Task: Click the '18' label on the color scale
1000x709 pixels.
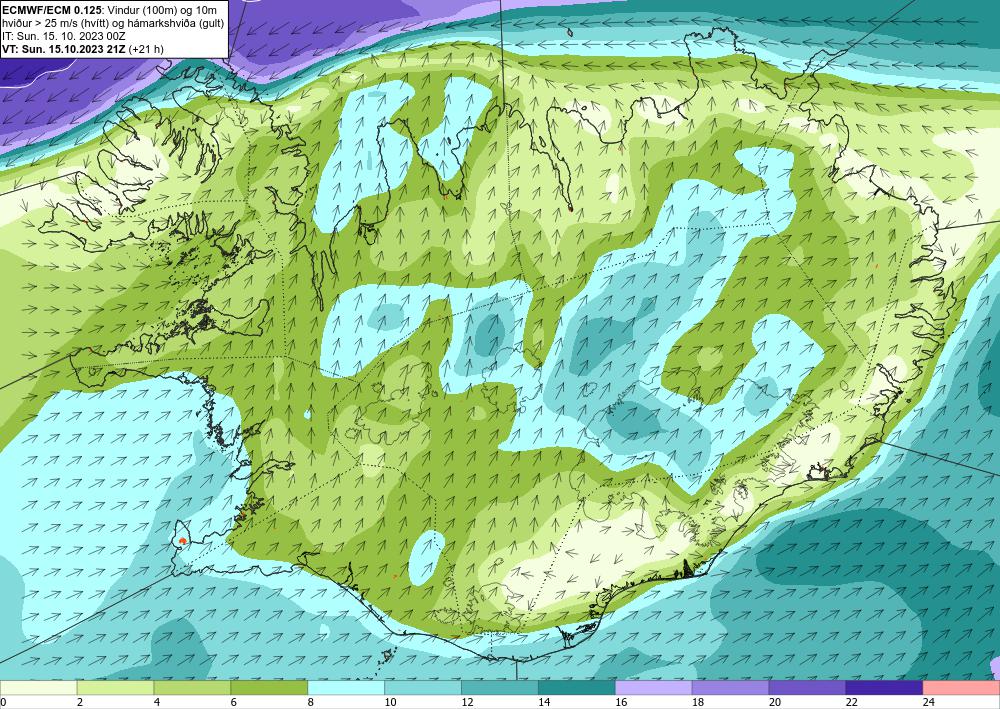Action: (698, 702)
